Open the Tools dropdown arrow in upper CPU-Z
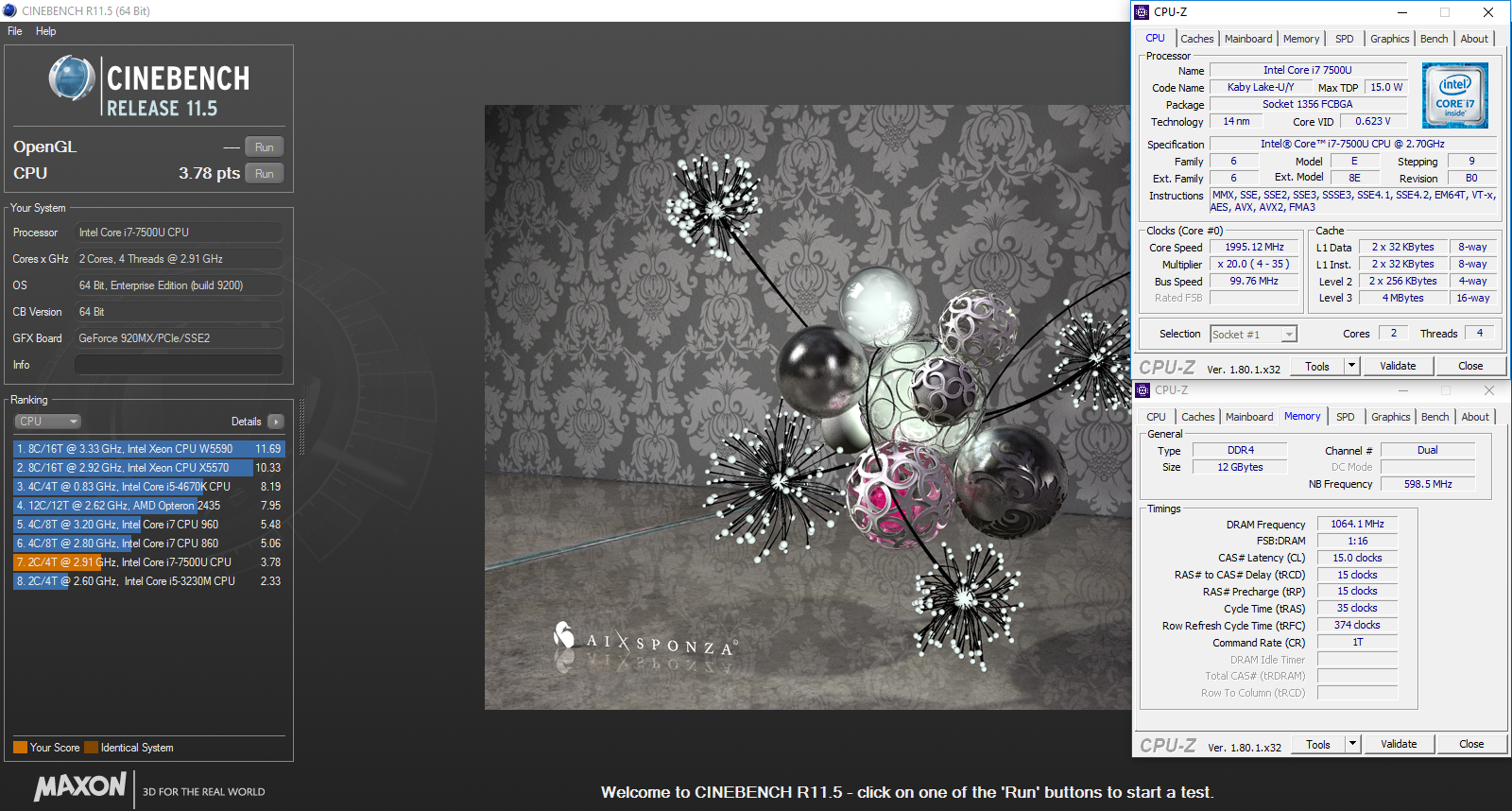The height and width of the screenshot is (811, 1512). 1351,366
